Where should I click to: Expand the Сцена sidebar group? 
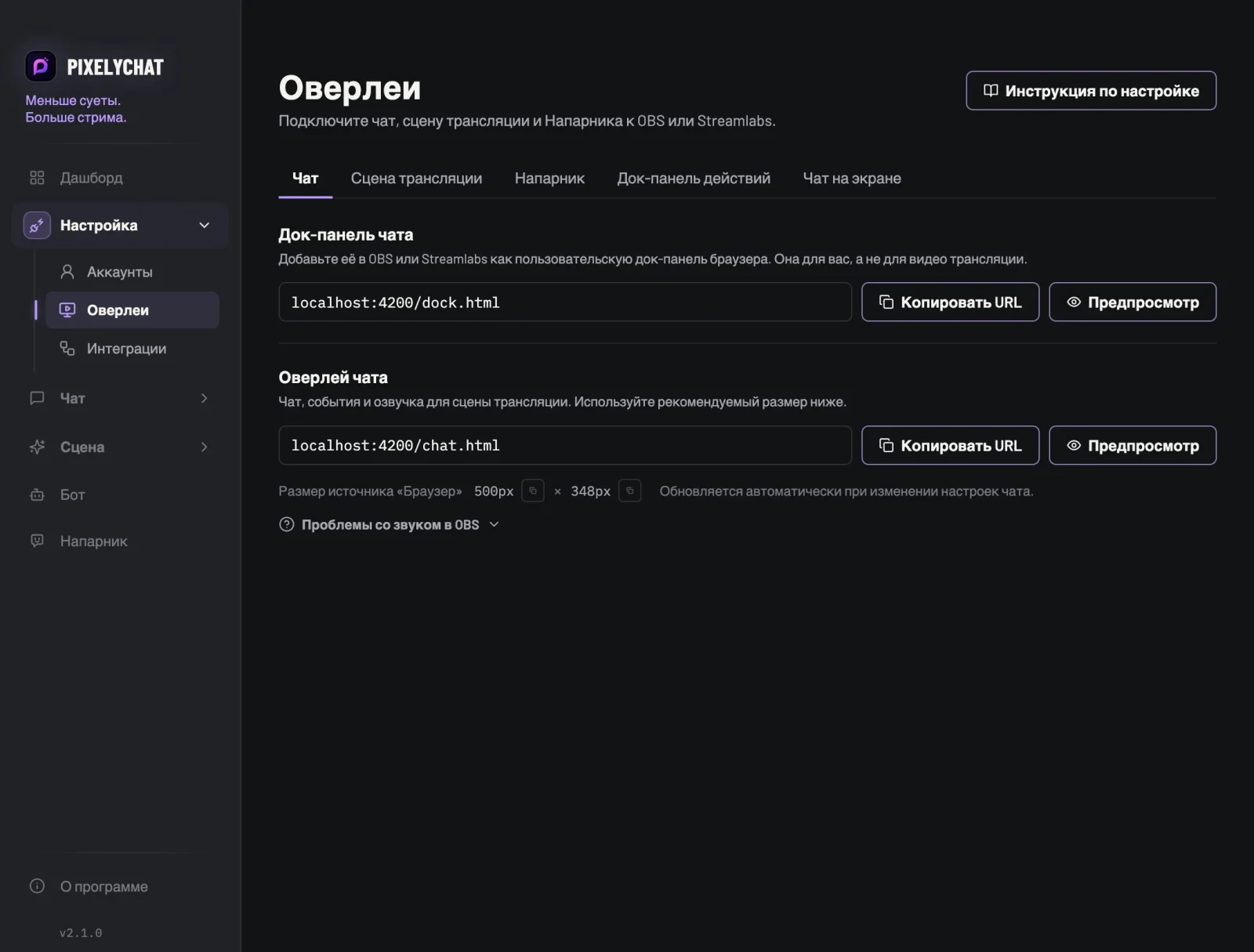tap(205, 447)
